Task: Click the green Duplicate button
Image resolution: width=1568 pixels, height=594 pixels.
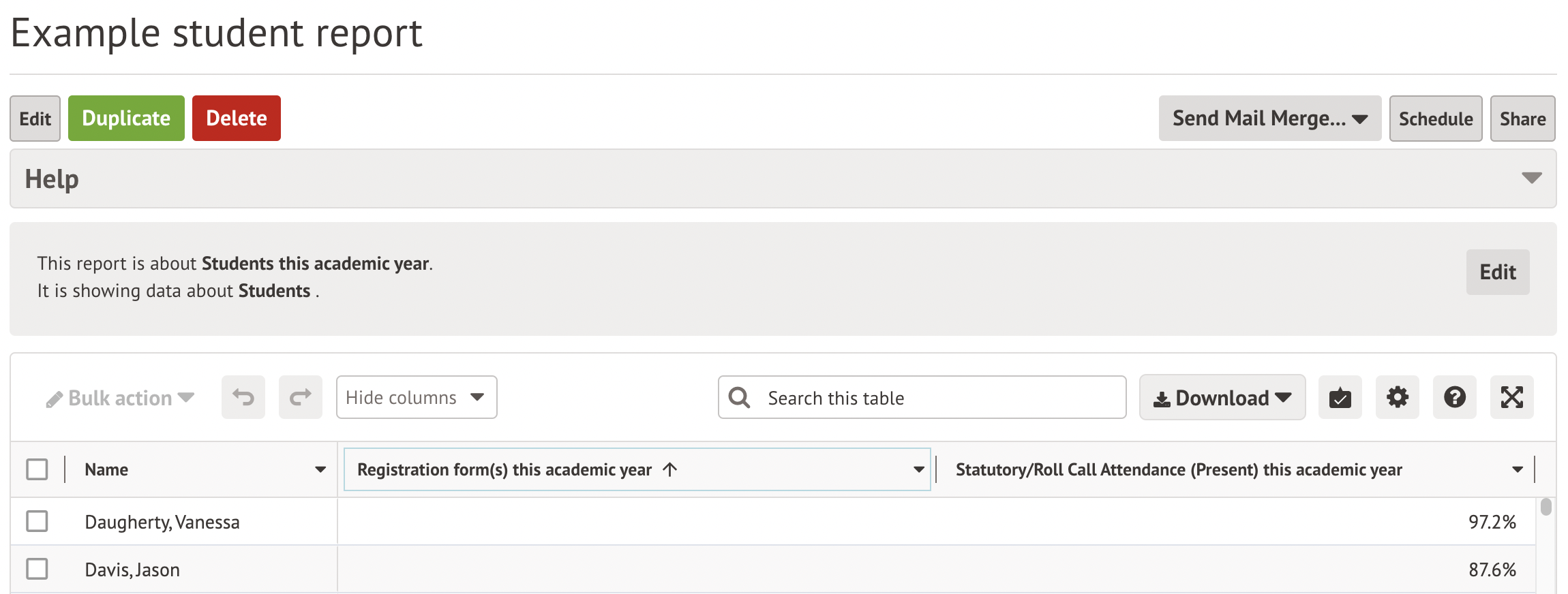Action: [x=126, y=119]
